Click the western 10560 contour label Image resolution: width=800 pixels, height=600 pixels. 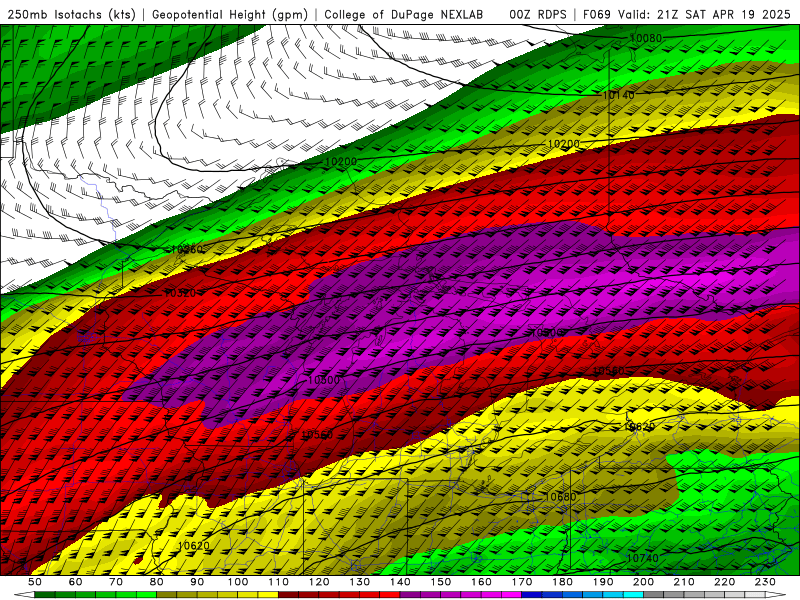pos(316,435)
